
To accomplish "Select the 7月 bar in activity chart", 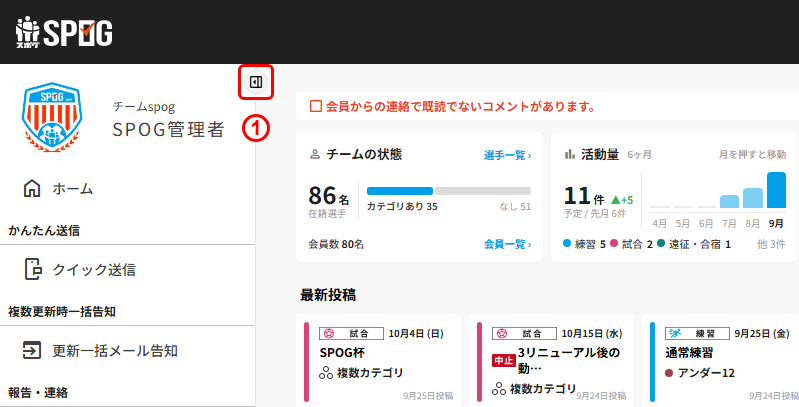I will (x=729, y=202).
